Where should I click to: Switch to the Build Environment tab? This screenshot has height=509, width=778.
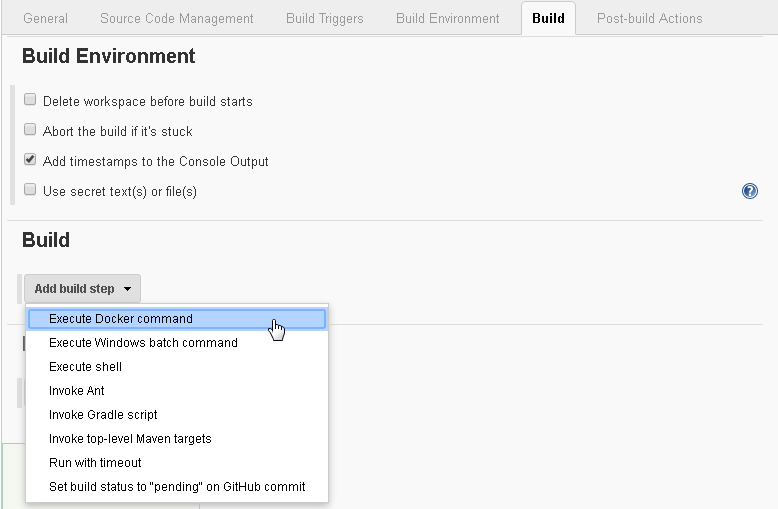click(448, 18)
